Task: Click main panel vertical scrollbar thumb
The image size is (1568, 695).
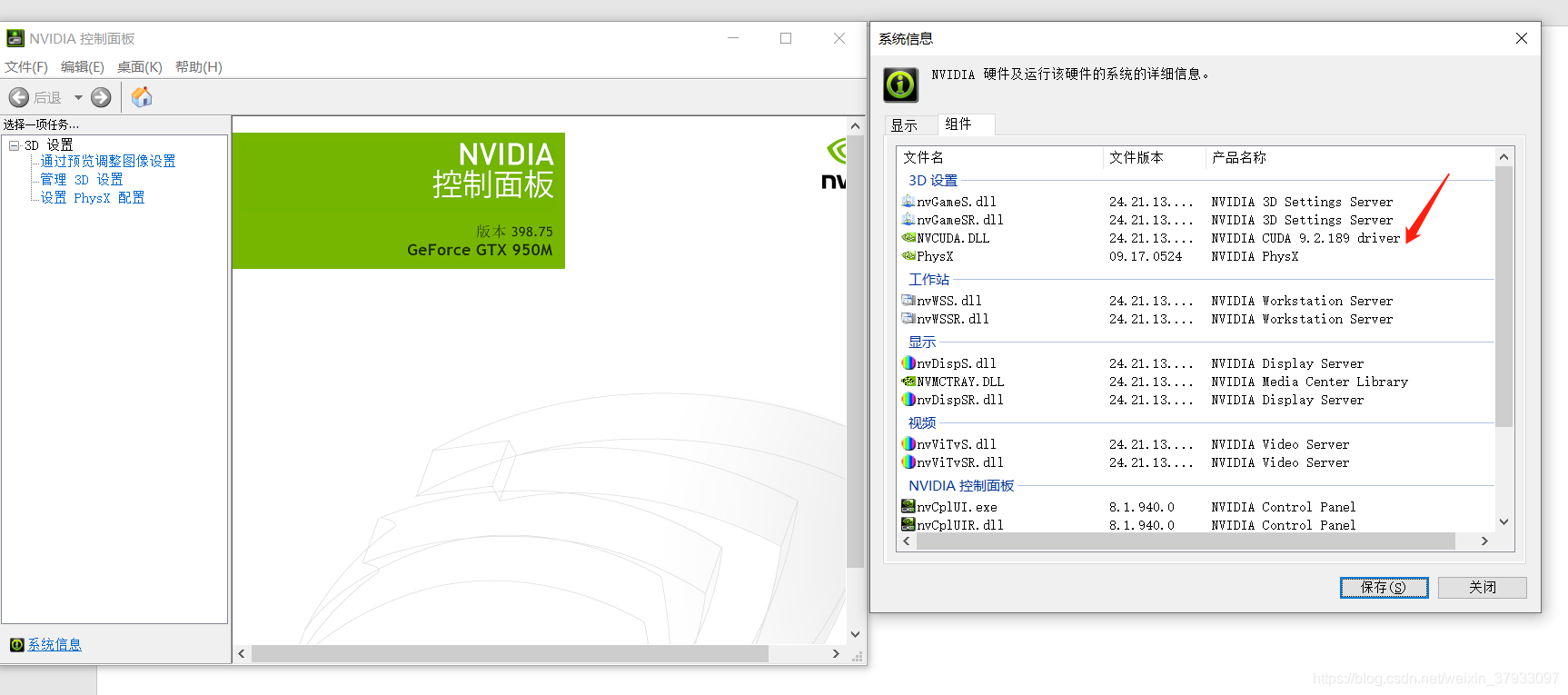Action: tap(855, 352)
